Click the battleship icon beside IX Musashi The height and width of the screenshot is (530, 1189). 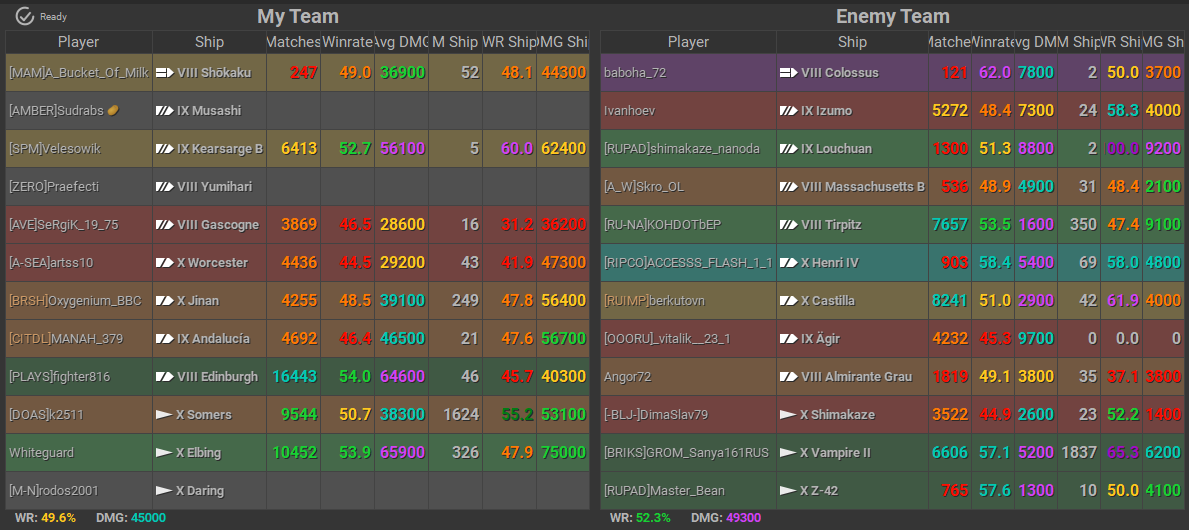[164, 111]
